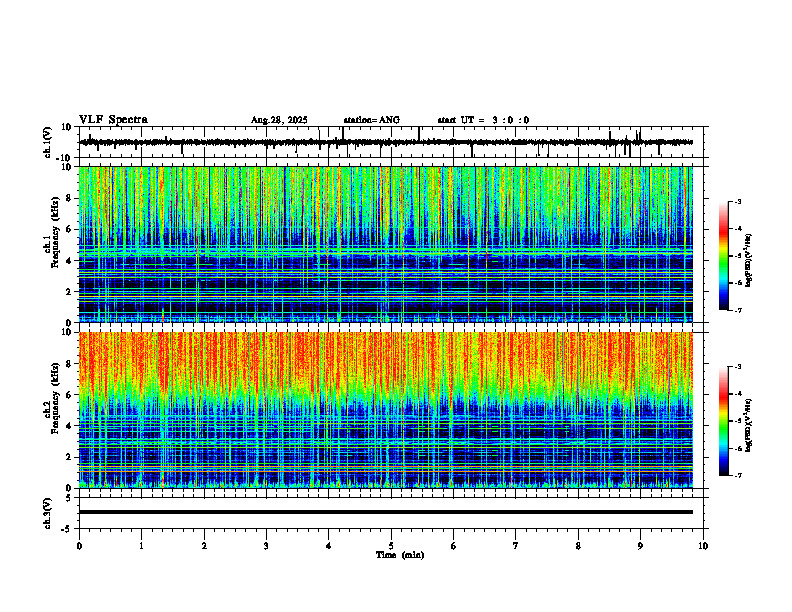Click the 2 kHz tick on ch.2 spectrogram
The image size is (792, 612).
[x=70, y=457]
